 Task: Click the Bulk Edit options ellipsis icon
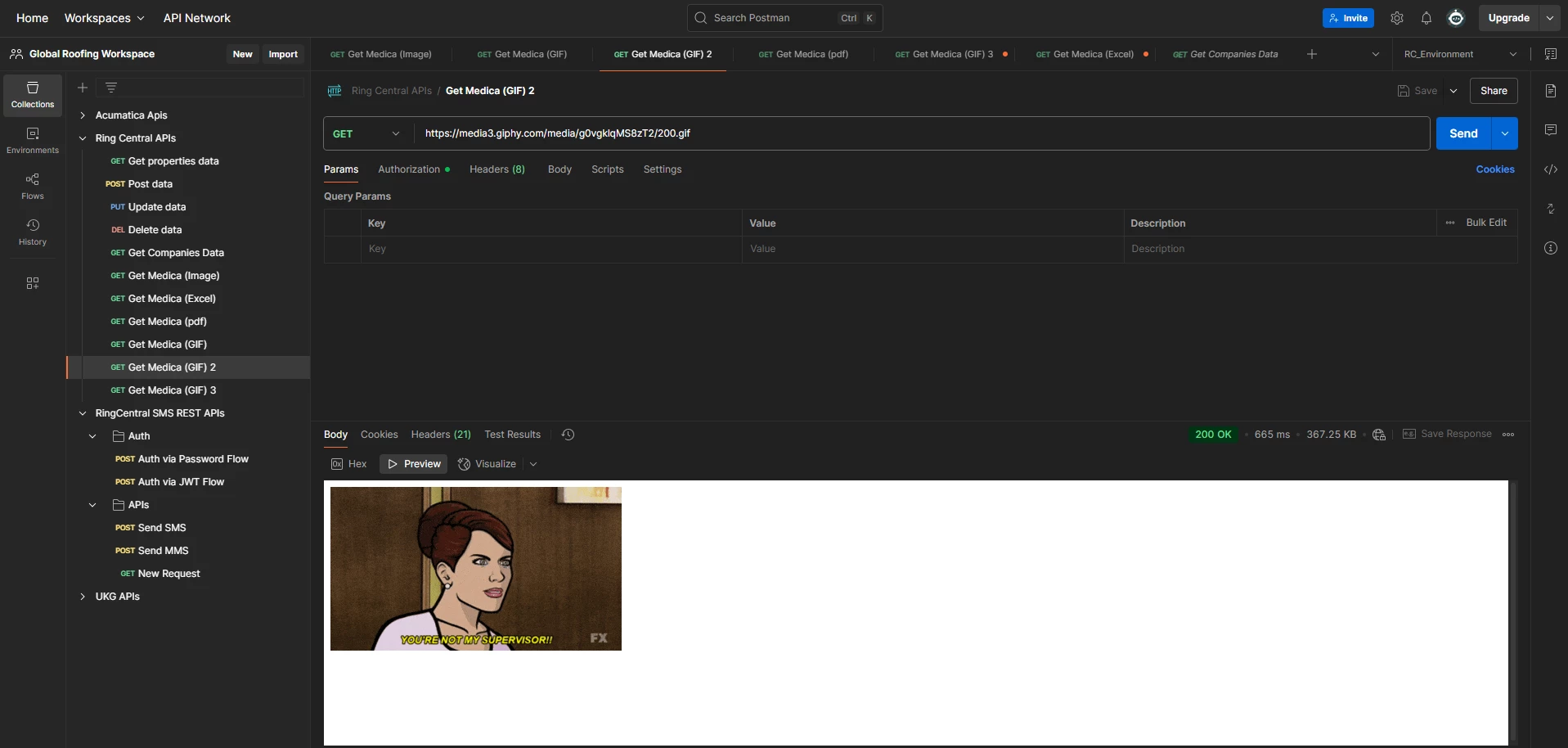click(x=1450, y=223)
